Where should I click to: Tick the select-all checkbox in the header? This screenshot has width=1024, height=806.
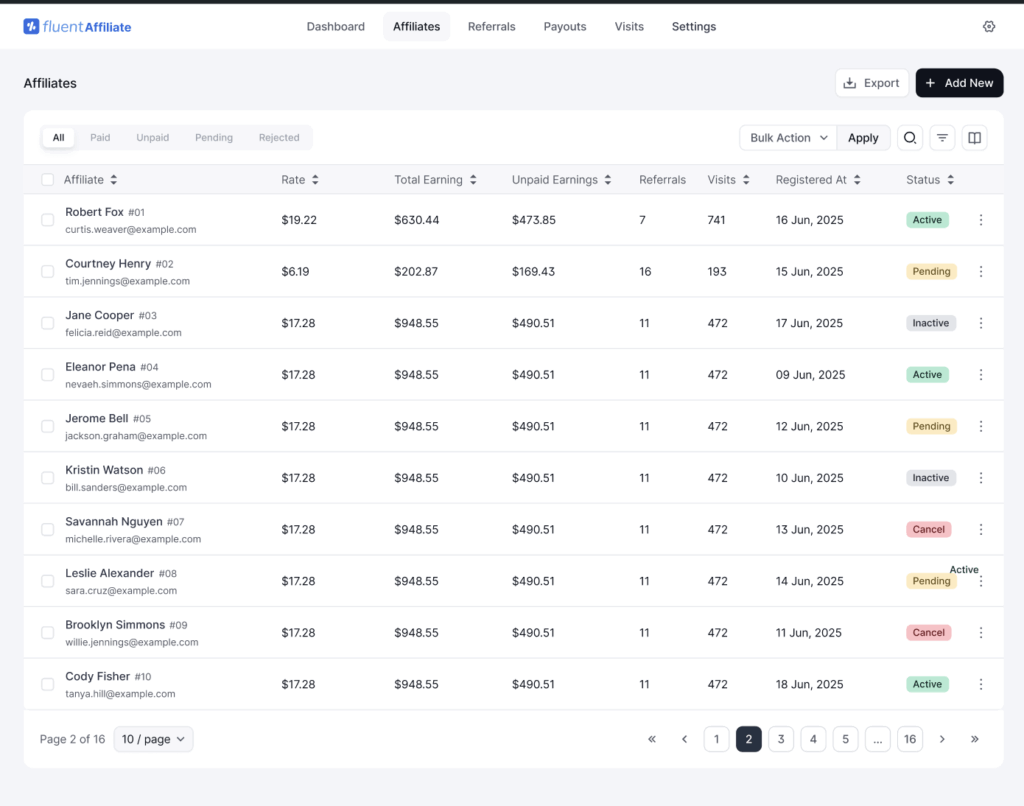tap(48, 180)
